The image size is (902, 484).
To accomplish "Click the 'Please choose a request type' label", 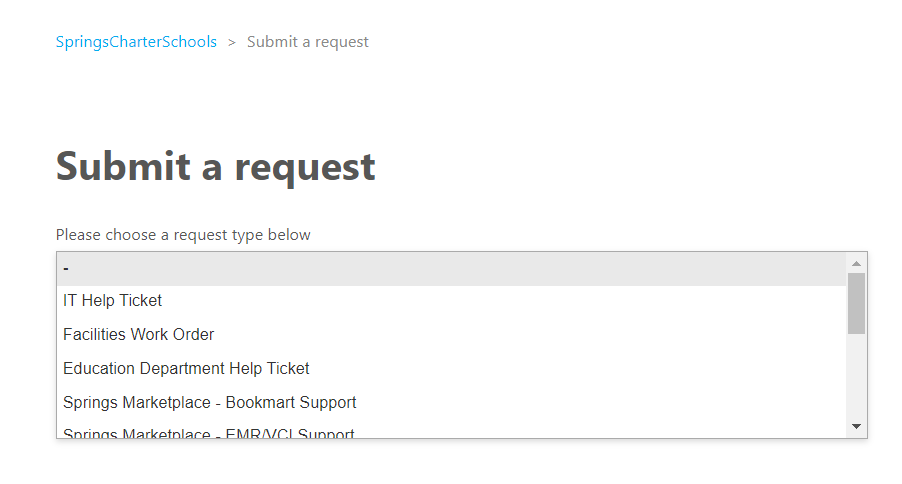I will (183, 235).
